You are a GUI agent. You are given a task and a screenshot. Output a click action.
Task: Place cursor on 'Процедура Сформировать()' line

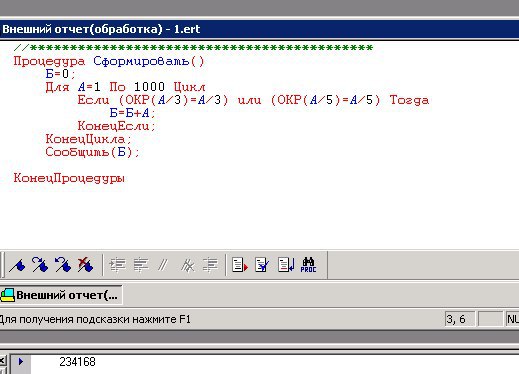[109, 61]
